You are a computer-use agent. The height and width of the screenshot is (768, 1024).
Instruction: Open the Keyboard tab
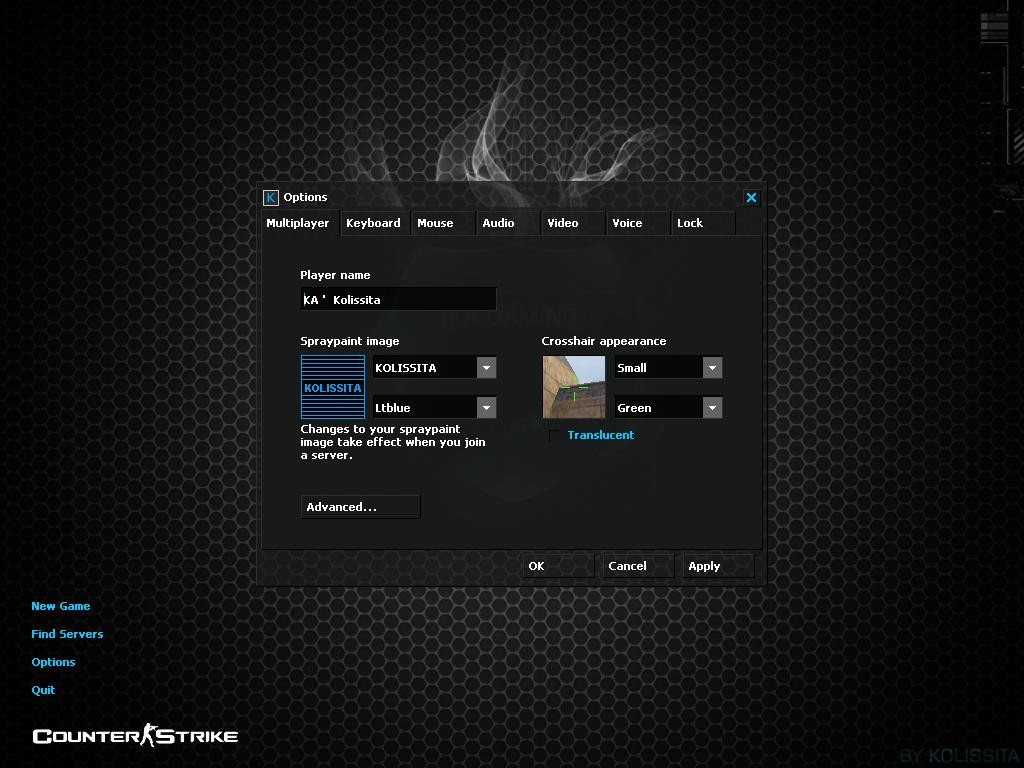[x=375, y=223]
